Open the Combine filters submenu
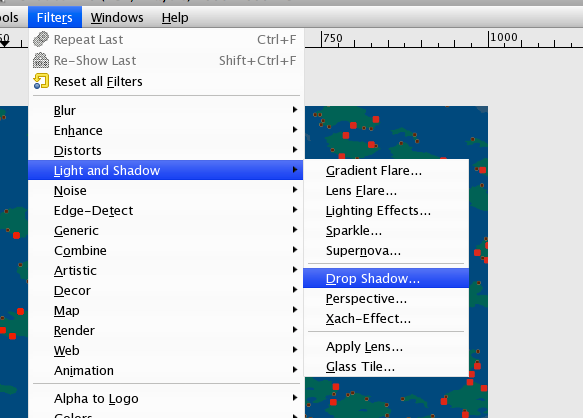 166,251
